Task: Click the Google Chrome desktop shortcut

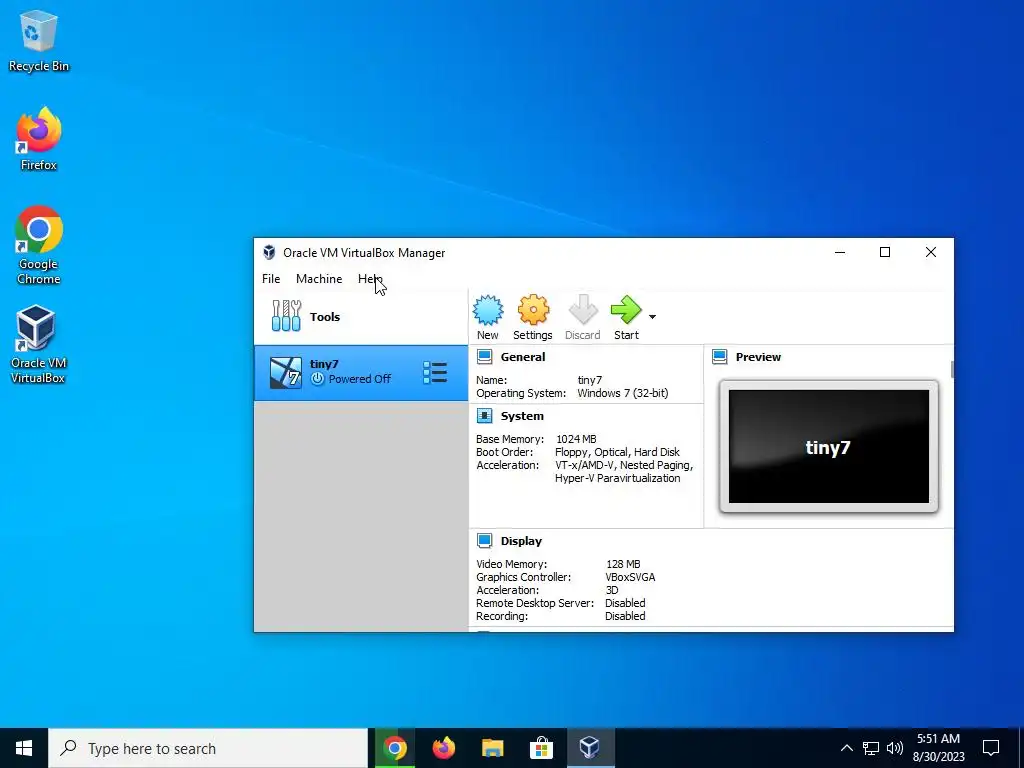Action: (x=39, y=245)
